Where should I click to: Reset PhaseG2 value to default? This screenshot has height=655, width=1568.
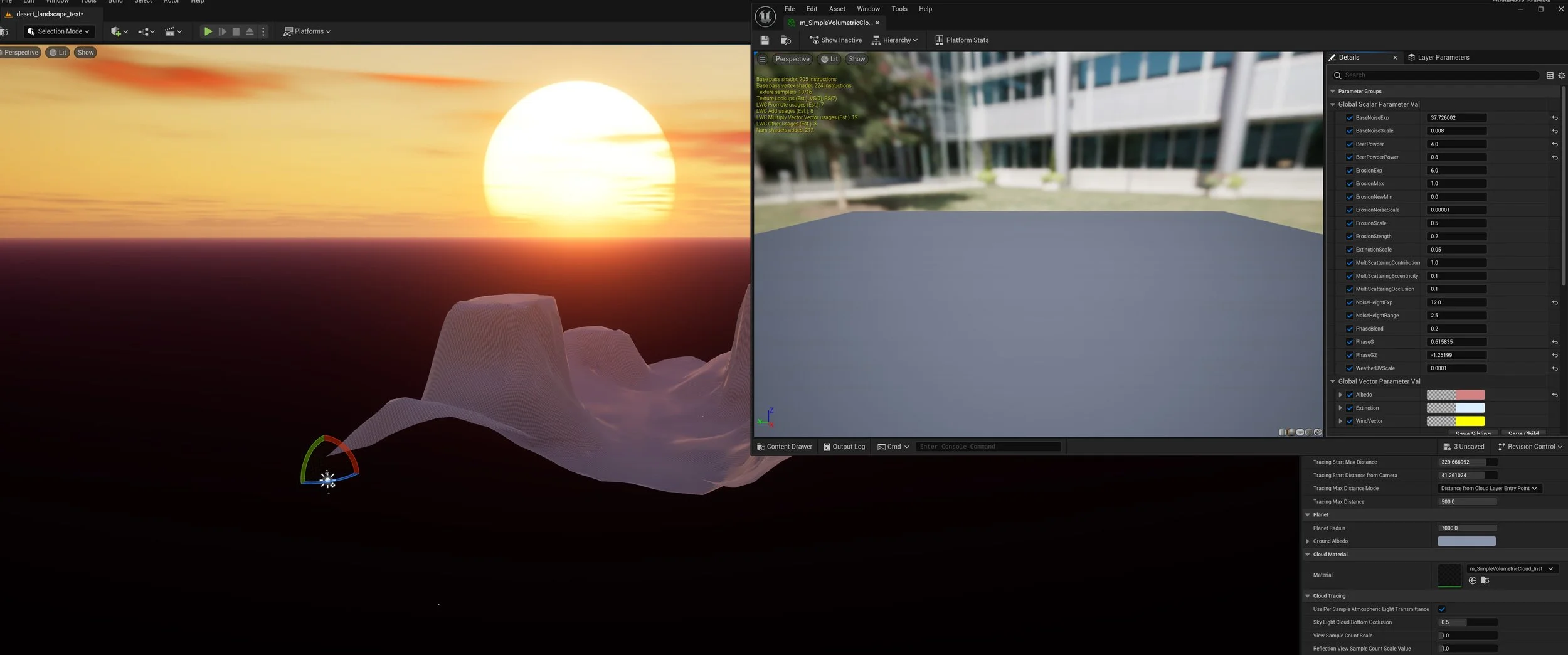(x=1555, y=355)
